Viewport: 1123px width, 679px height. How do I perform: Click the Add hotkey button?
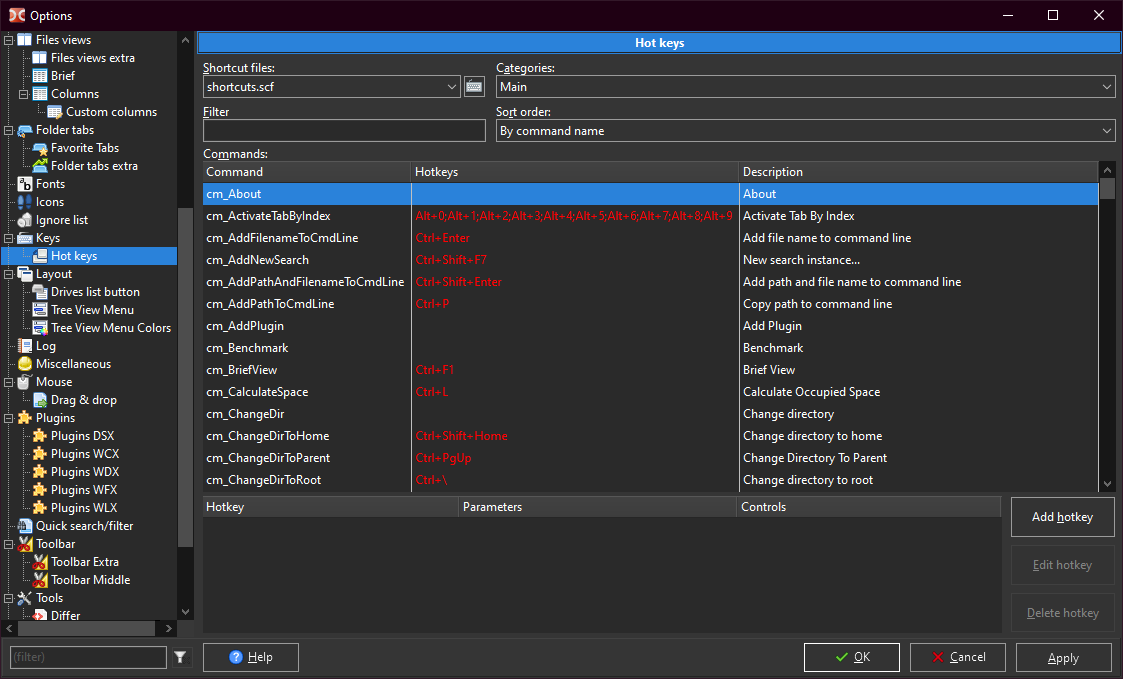click(x=1062, y=517)
